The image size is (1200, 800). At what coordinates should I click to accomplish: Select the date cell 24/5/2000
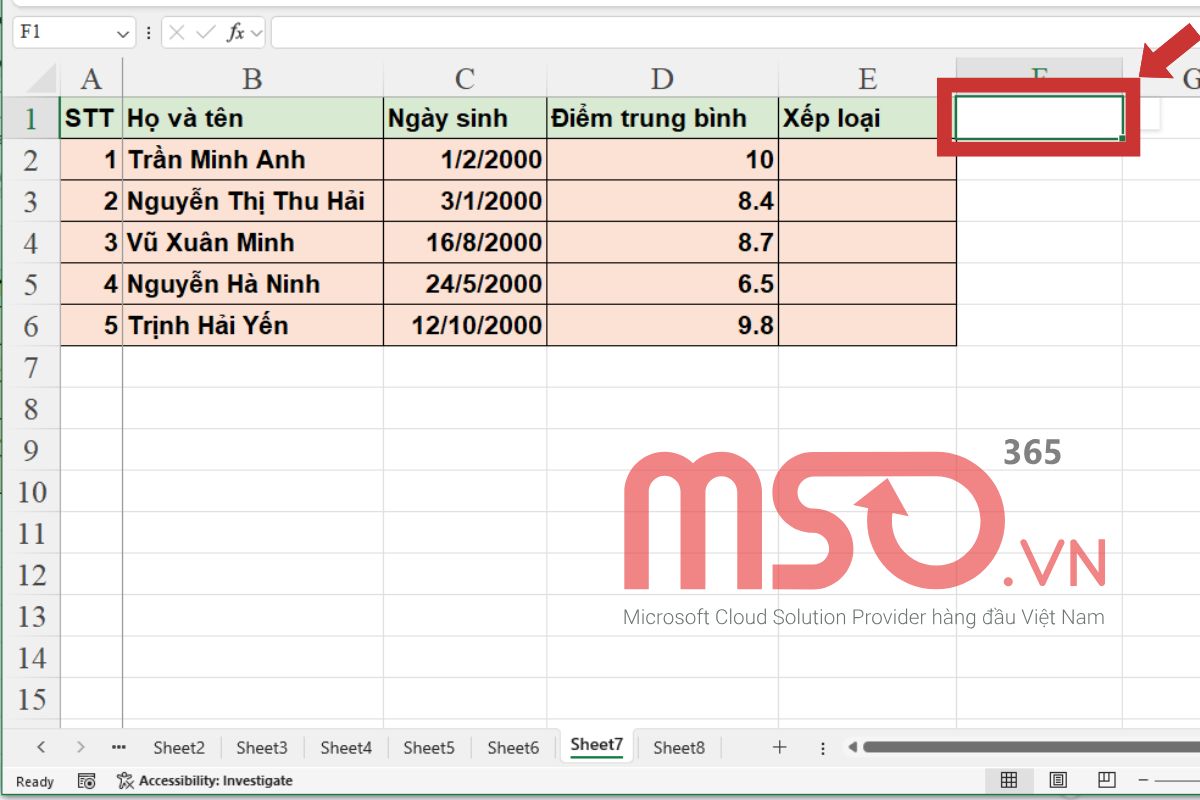click(465, 284)
